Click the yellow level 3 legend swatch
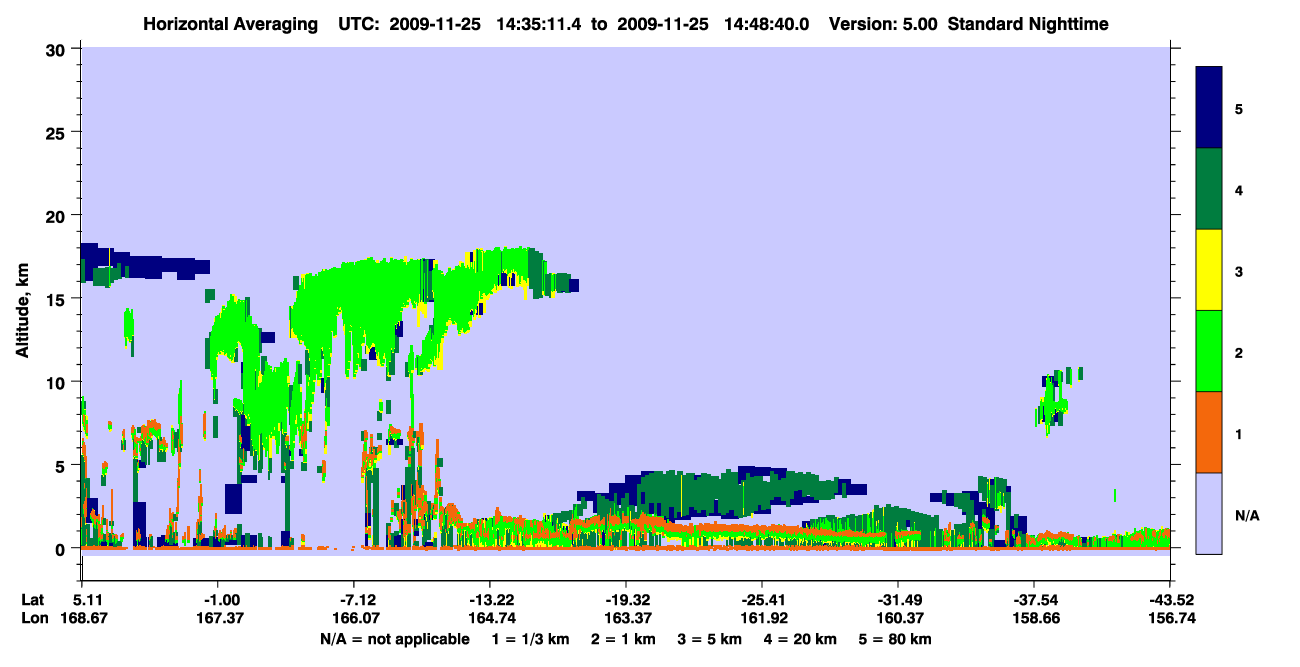 1209,270
